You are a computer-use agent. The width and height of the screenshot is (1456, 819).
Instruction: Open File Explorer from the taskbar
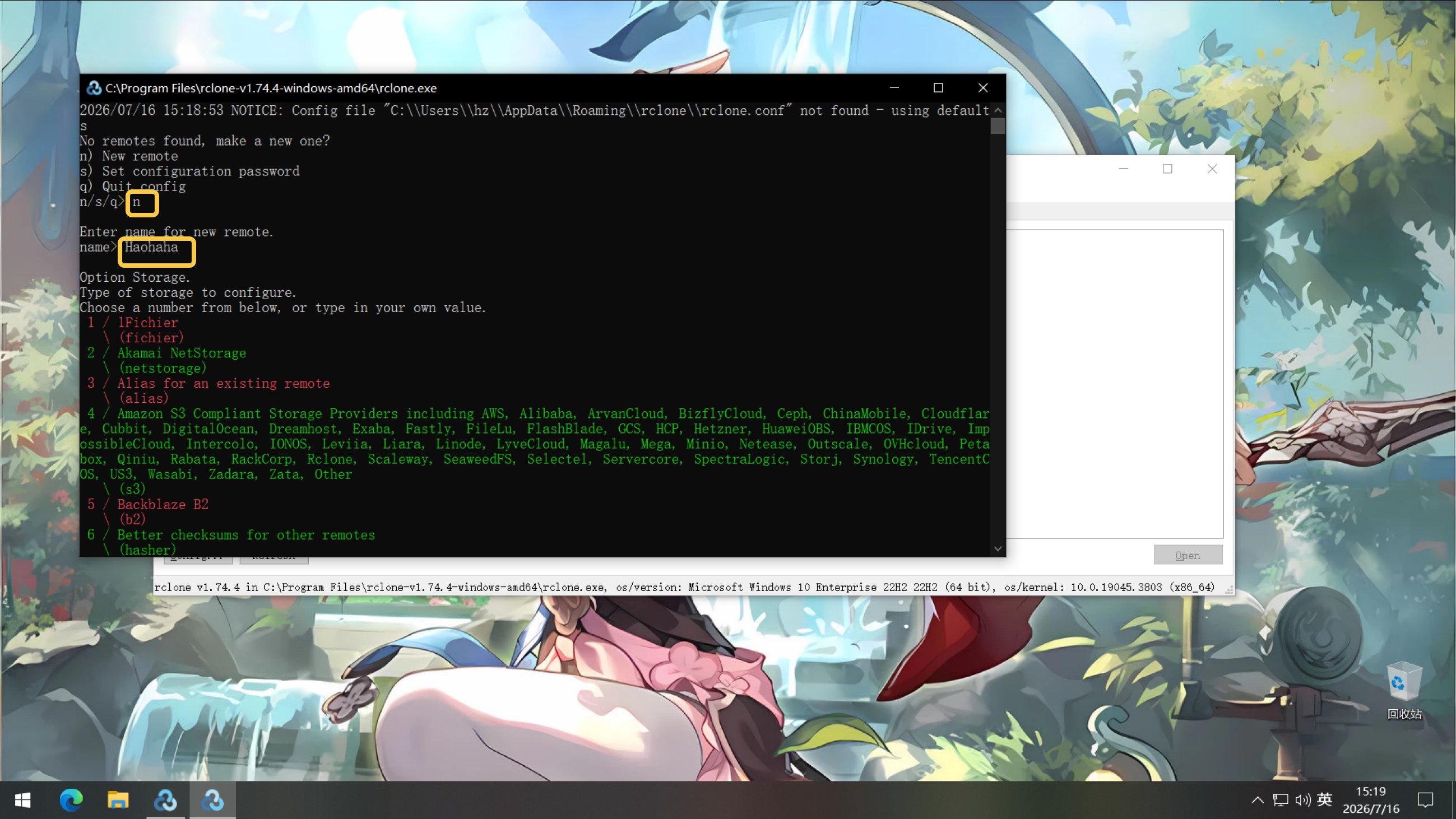click(118, 800)
